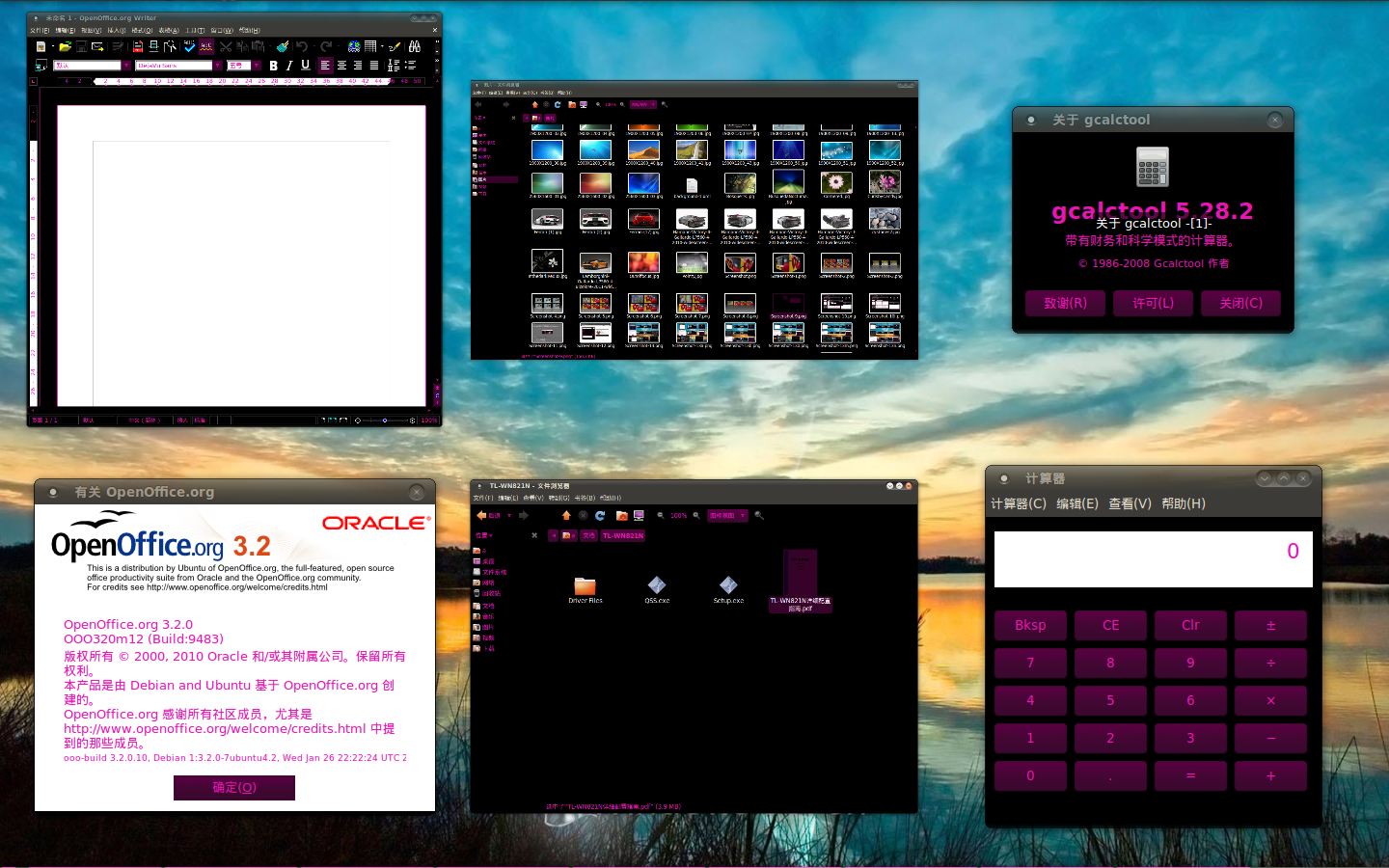Click the Find binoculars icon in Writer
This screenshot has width=1389, height=868.
coord(415,46)
